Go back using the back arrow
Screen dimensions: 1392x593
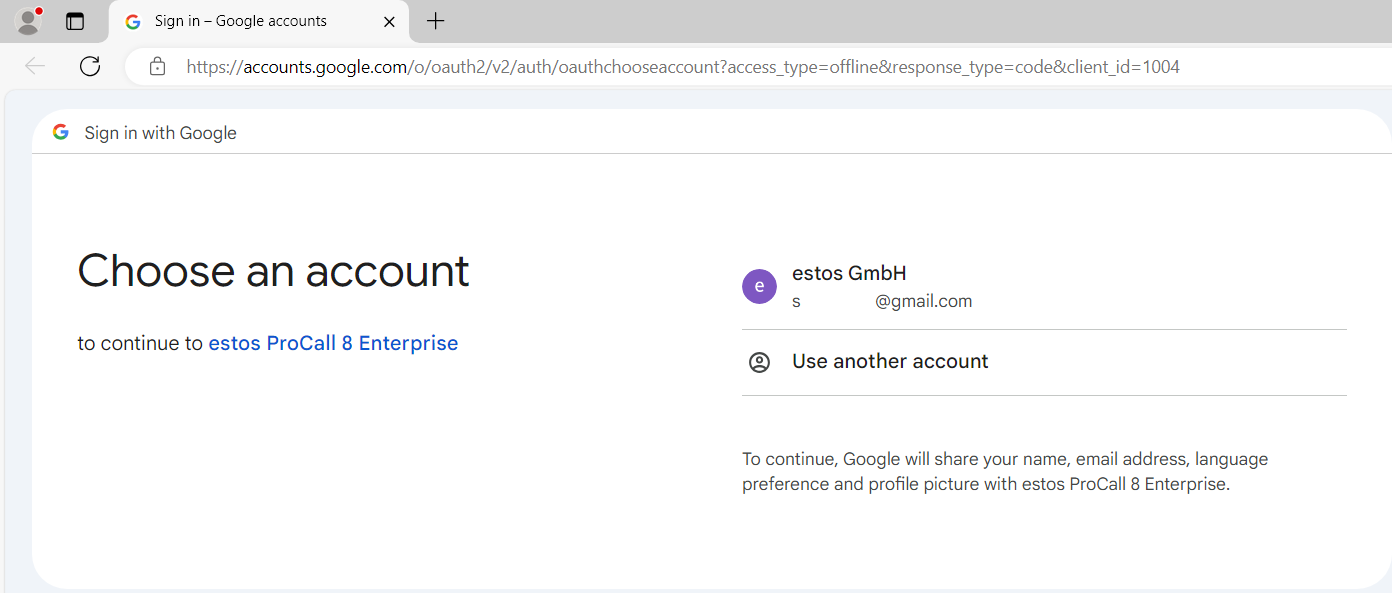[x=35, y=66]
